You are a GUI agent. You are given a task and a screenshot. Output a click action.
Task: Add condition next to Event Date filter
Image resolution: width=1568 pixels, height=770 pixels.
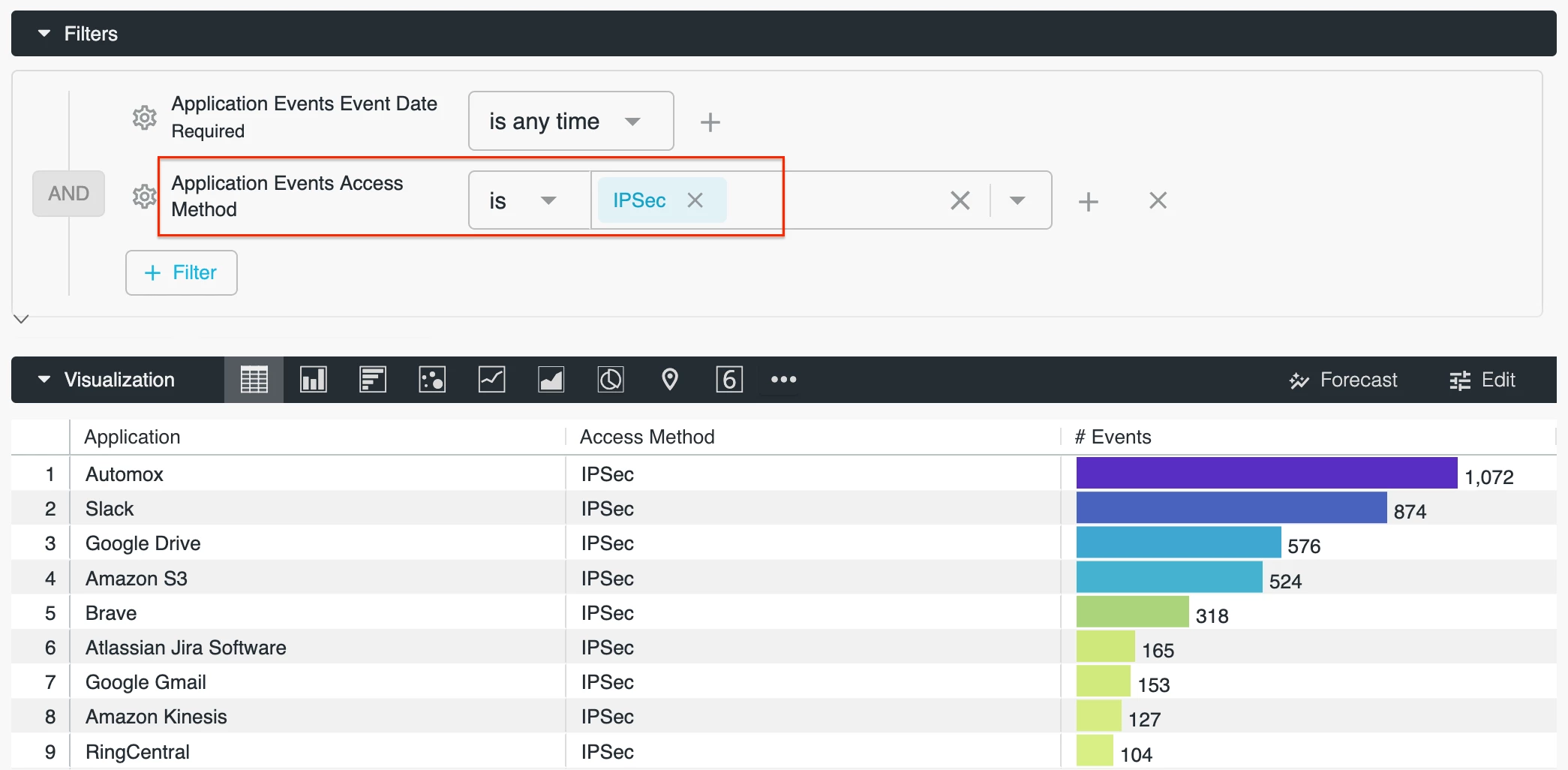pyautogui.click(x=710, y=122)
